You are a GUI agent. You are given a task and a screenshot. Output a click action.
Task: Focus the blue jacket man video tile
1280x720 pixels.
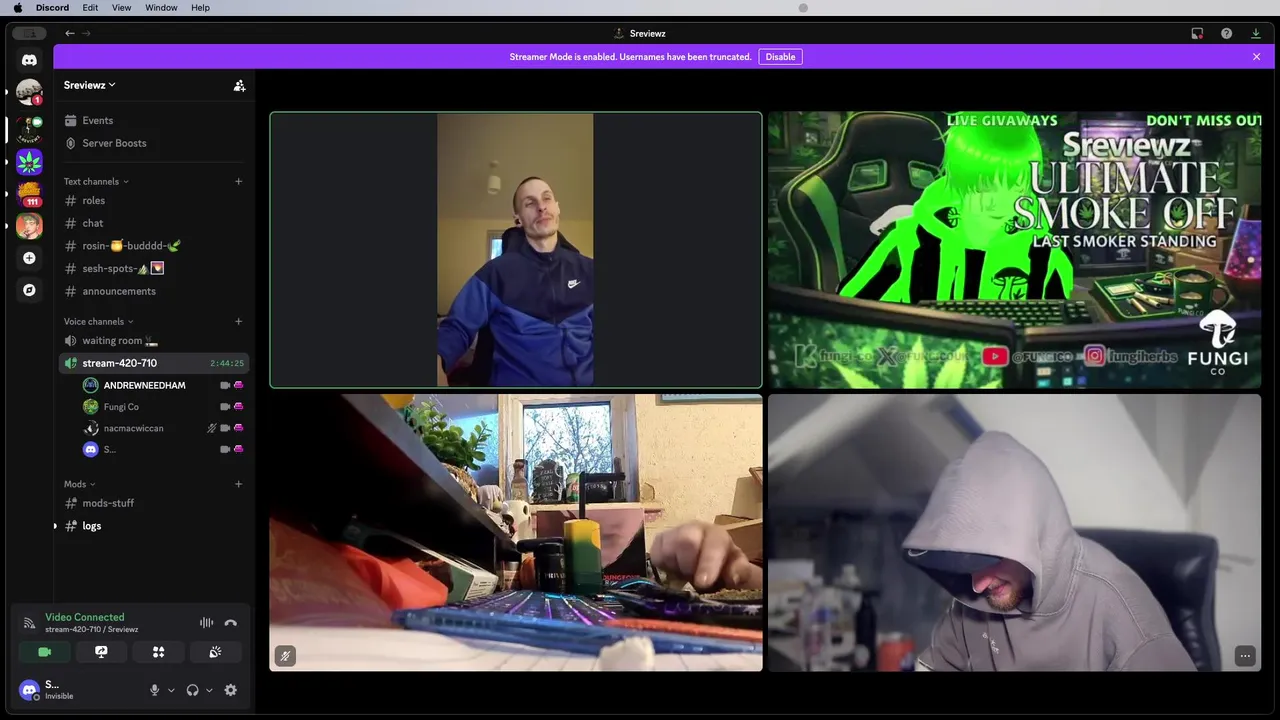coord(515,250)
